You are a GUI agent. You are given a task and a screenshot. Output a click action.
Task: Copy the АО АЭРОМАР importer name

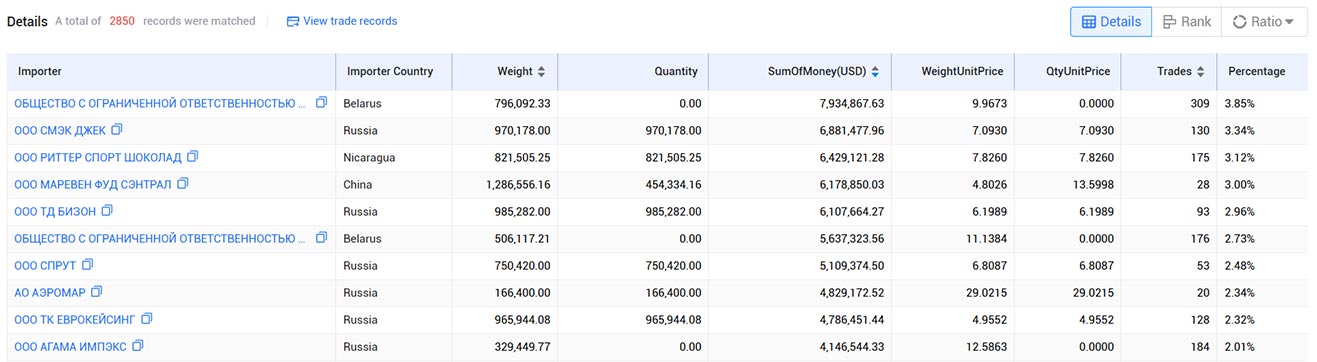pyautogui.click(x=96, y=292)
